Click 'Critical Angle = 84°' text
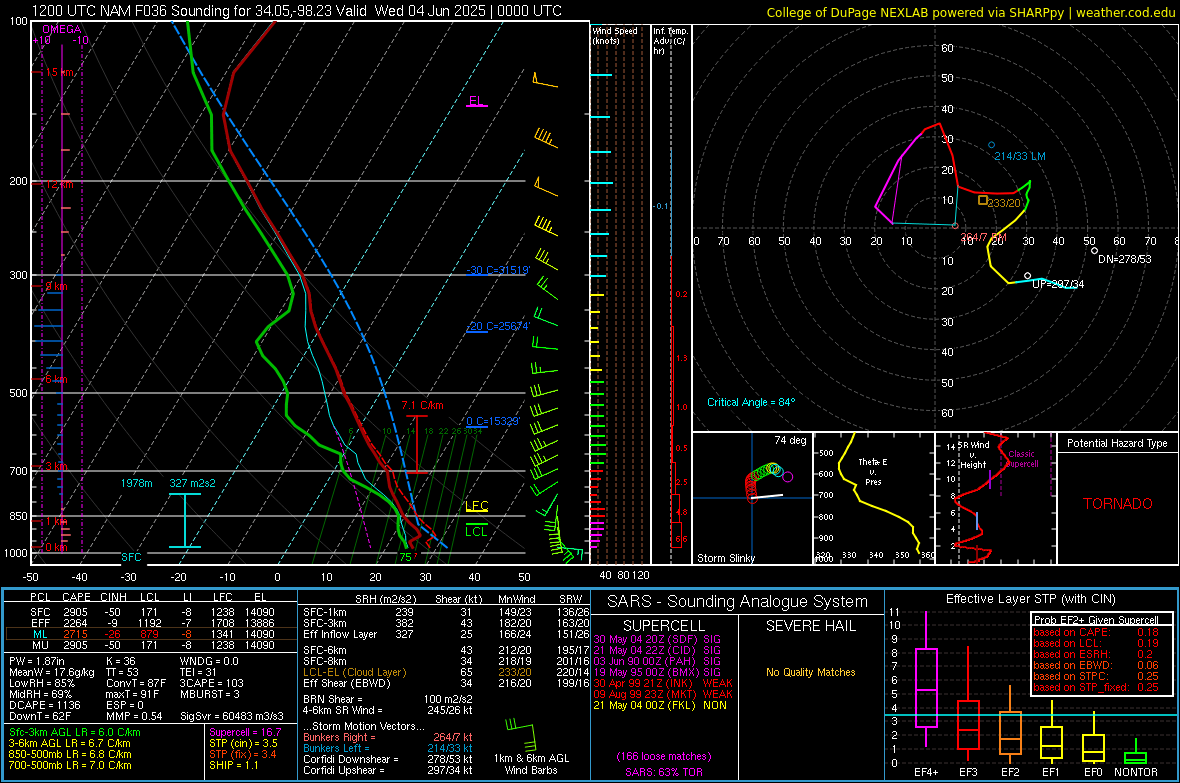 point(751,402)
